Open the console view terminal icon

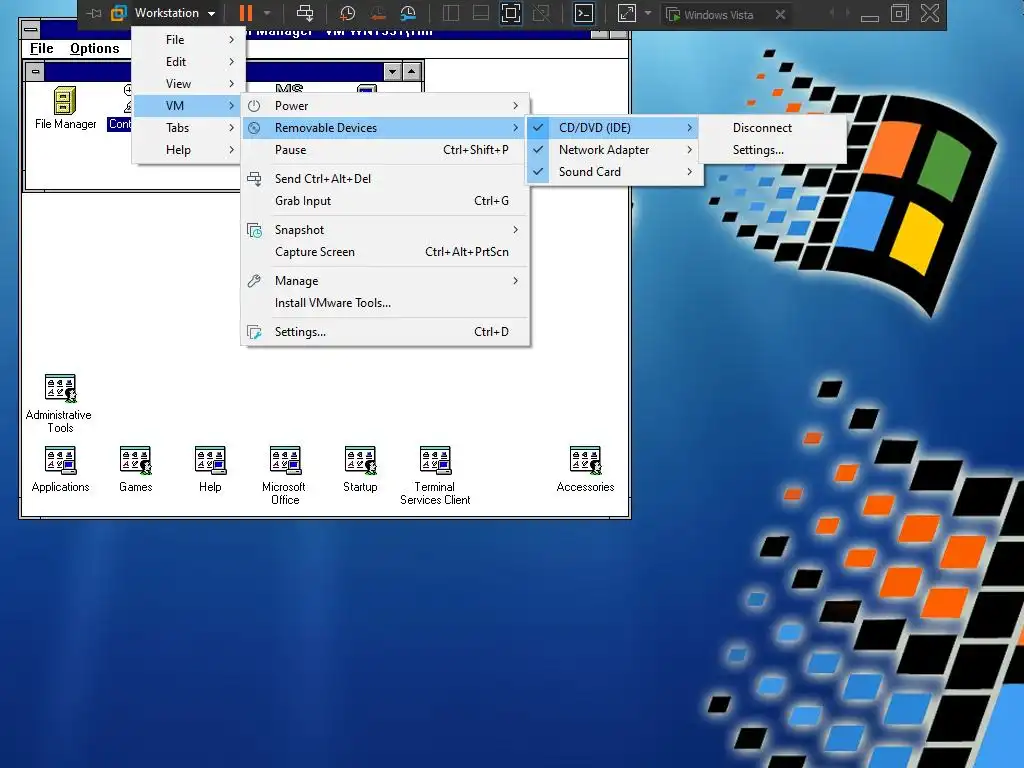[583, 13]
